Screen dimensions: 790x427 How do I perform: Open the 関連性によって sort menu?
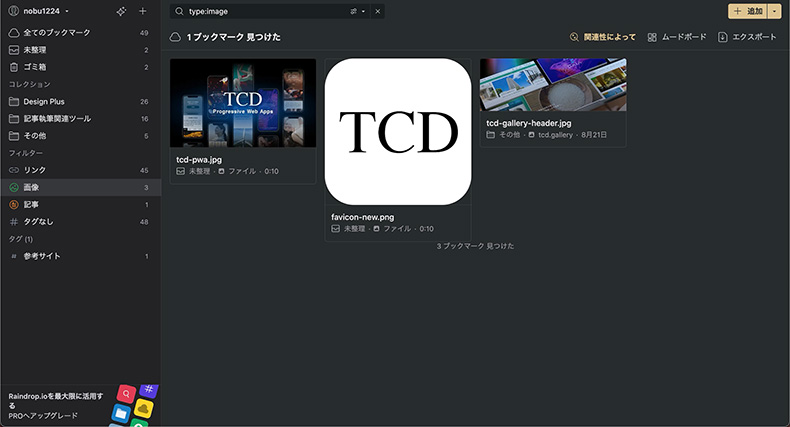click(x=603, y=37)
